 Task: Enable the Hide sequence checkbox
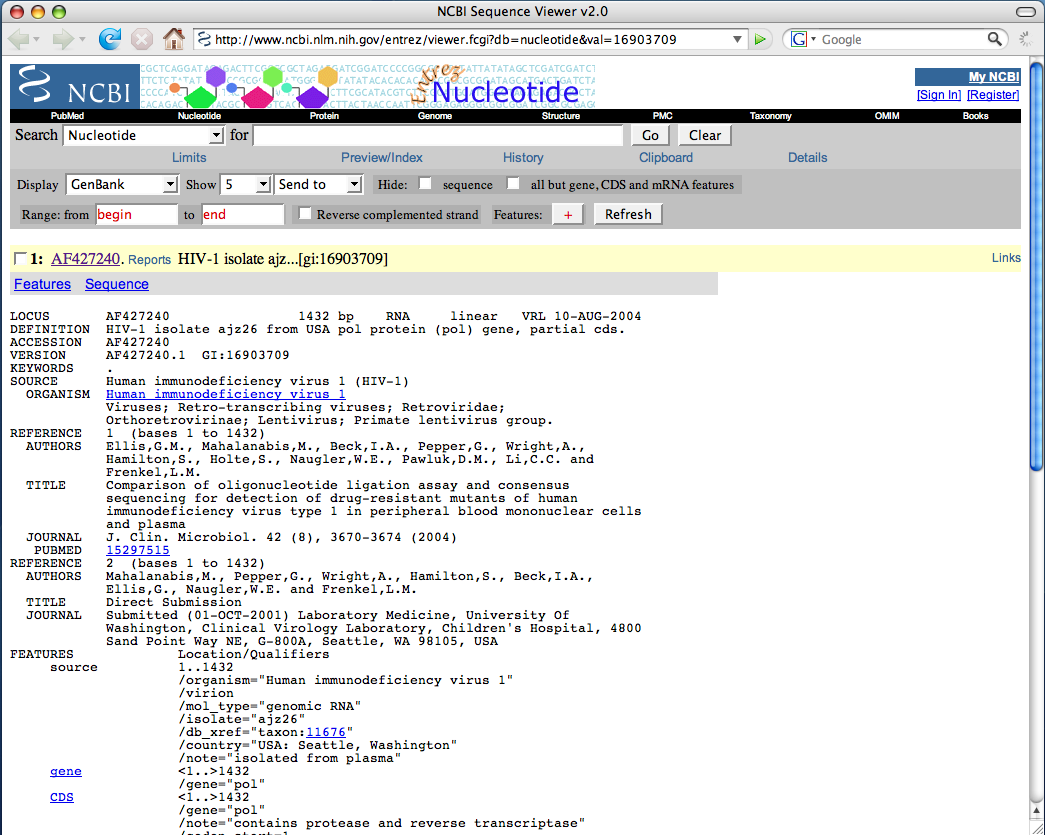point(425,184)
